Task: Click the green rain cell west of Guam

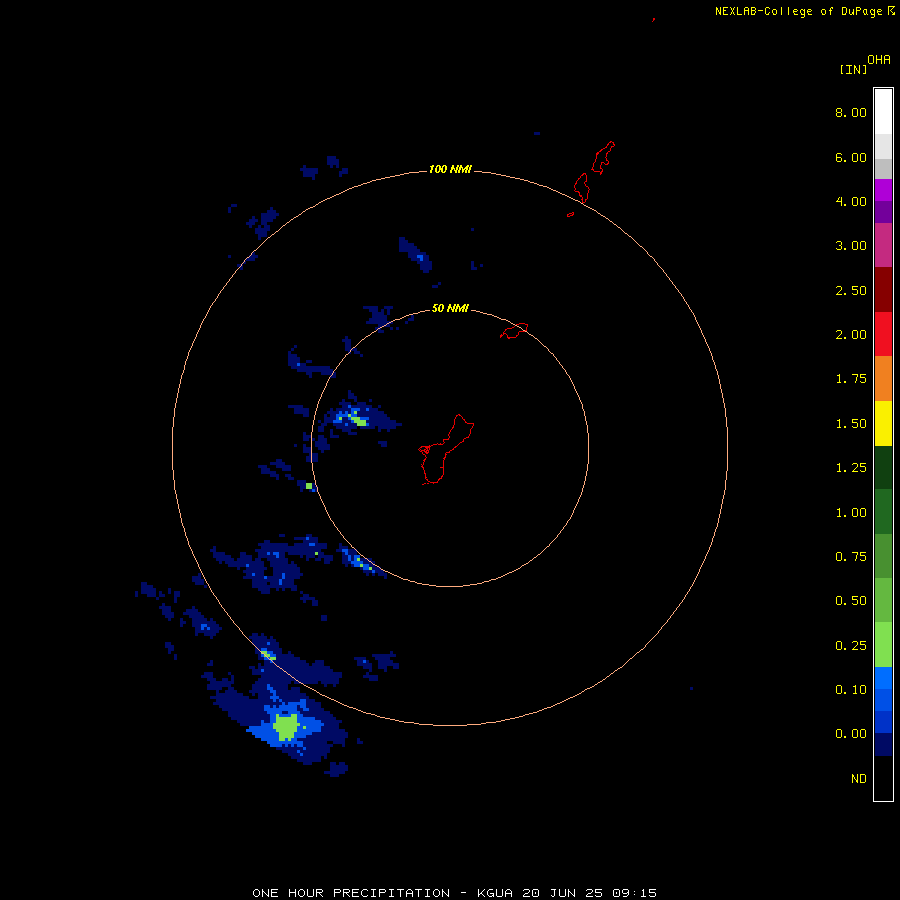Action: (359, 421)
